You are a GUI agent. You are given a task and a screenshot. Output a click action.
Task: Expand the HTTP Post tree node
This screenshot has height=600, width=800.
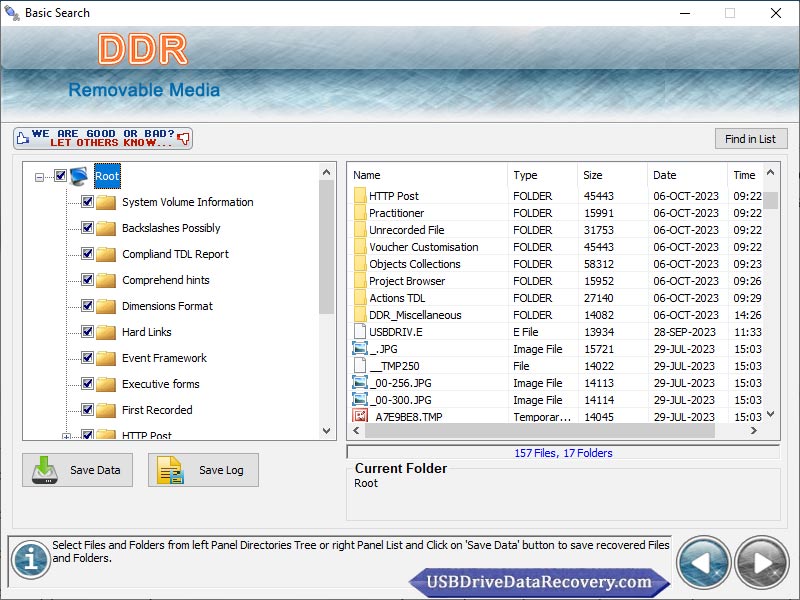tap(66, 437)
